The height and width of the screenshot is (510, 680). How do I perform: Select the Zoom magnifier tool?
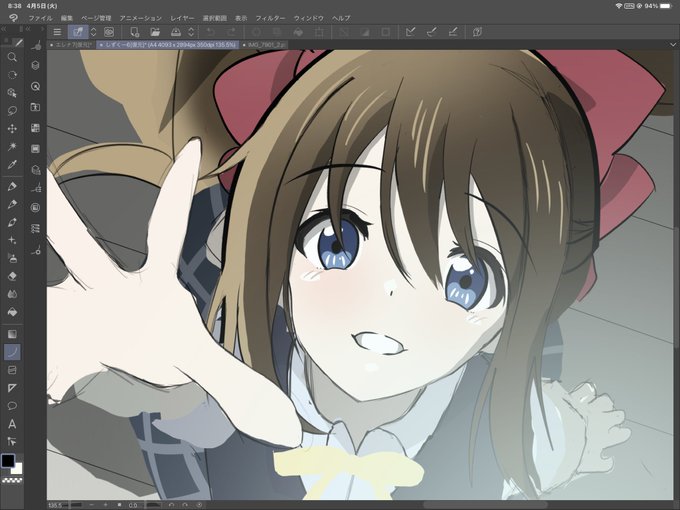(x=12, y=57)
